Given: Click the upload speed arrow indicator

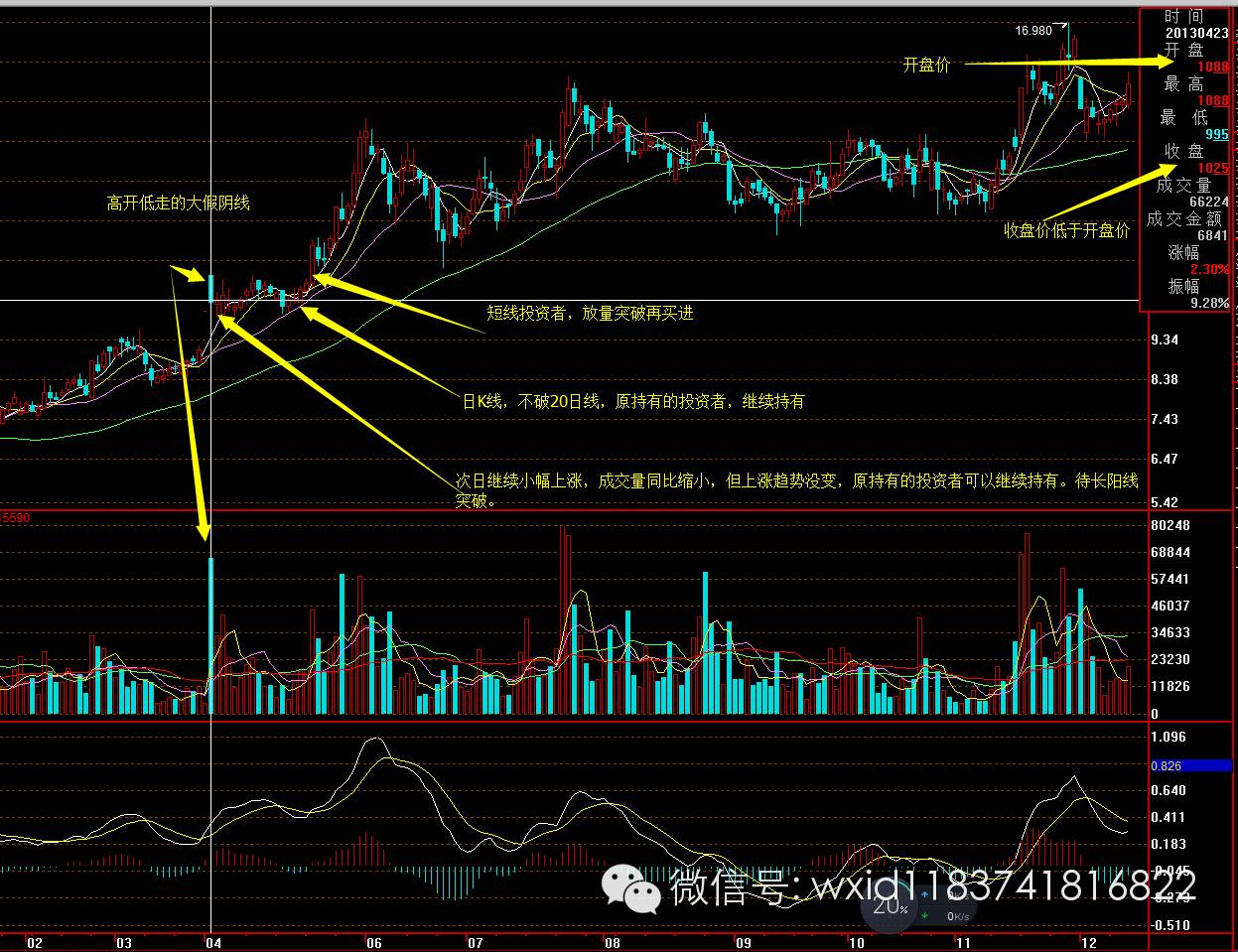Looking at the screenshot, I should point(925,894).
